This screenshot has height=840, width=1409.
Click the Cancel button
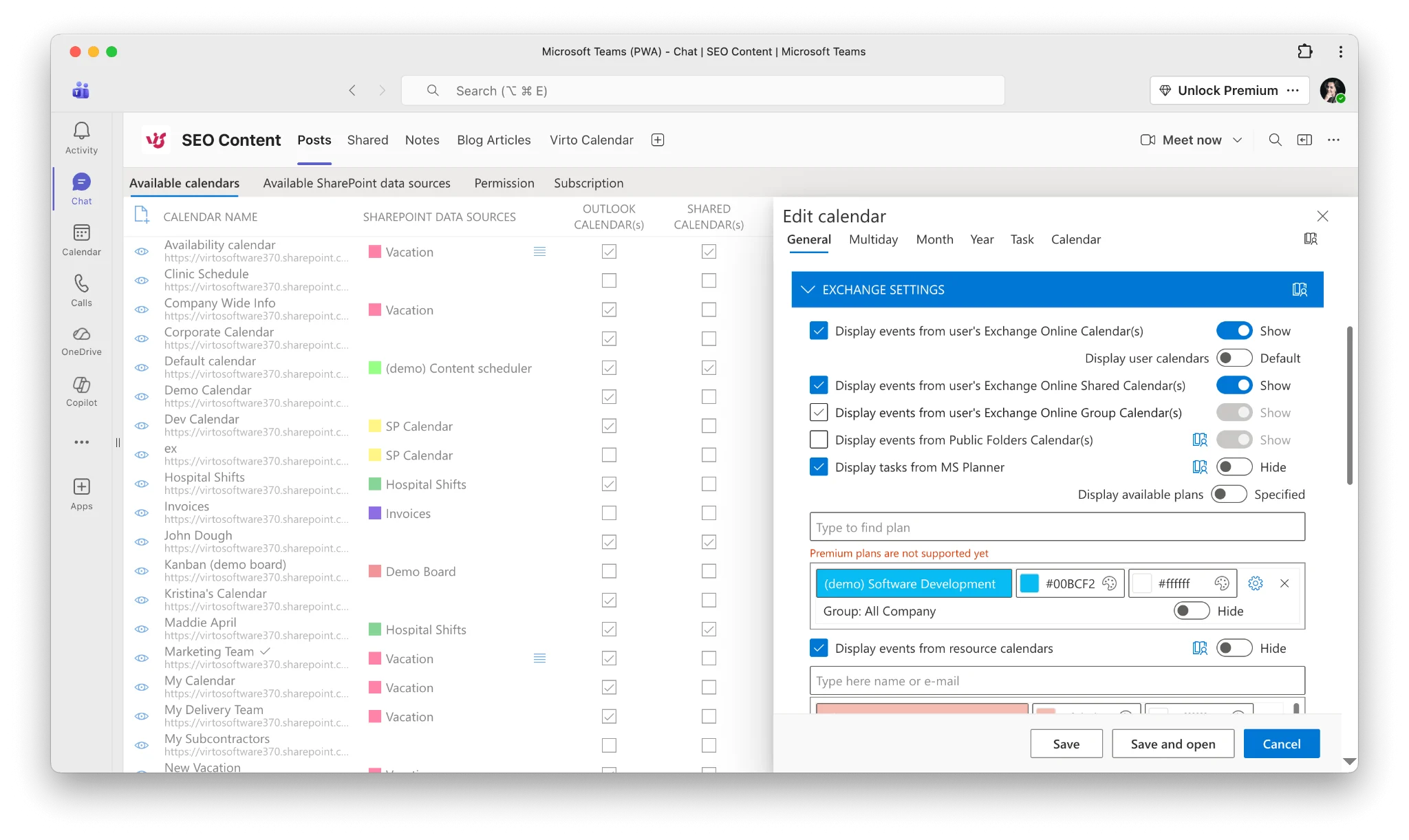(1282, 744)
